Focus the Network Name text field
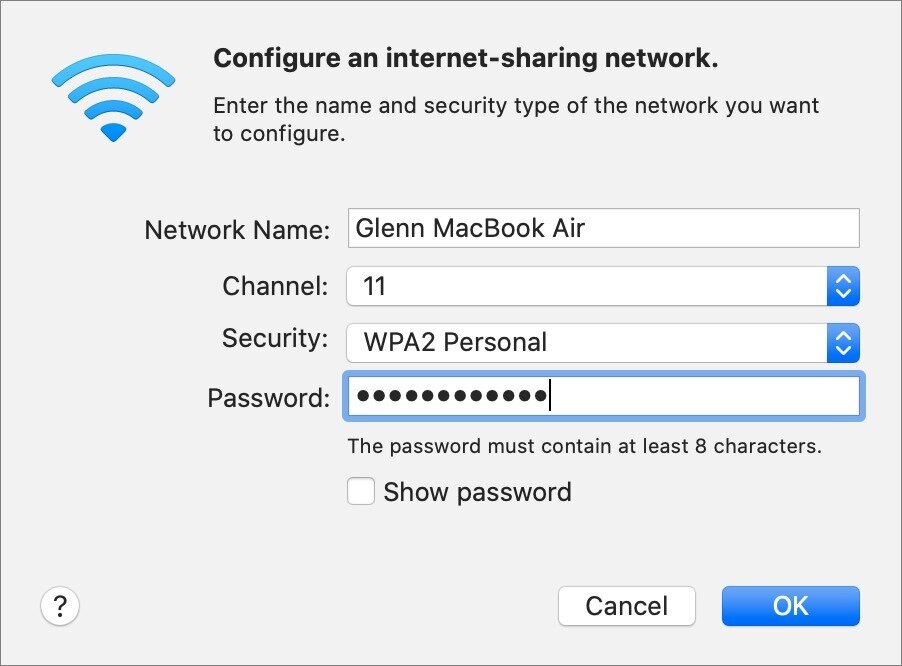The height and width of the screenshot is (666, 902). point(603,228)
